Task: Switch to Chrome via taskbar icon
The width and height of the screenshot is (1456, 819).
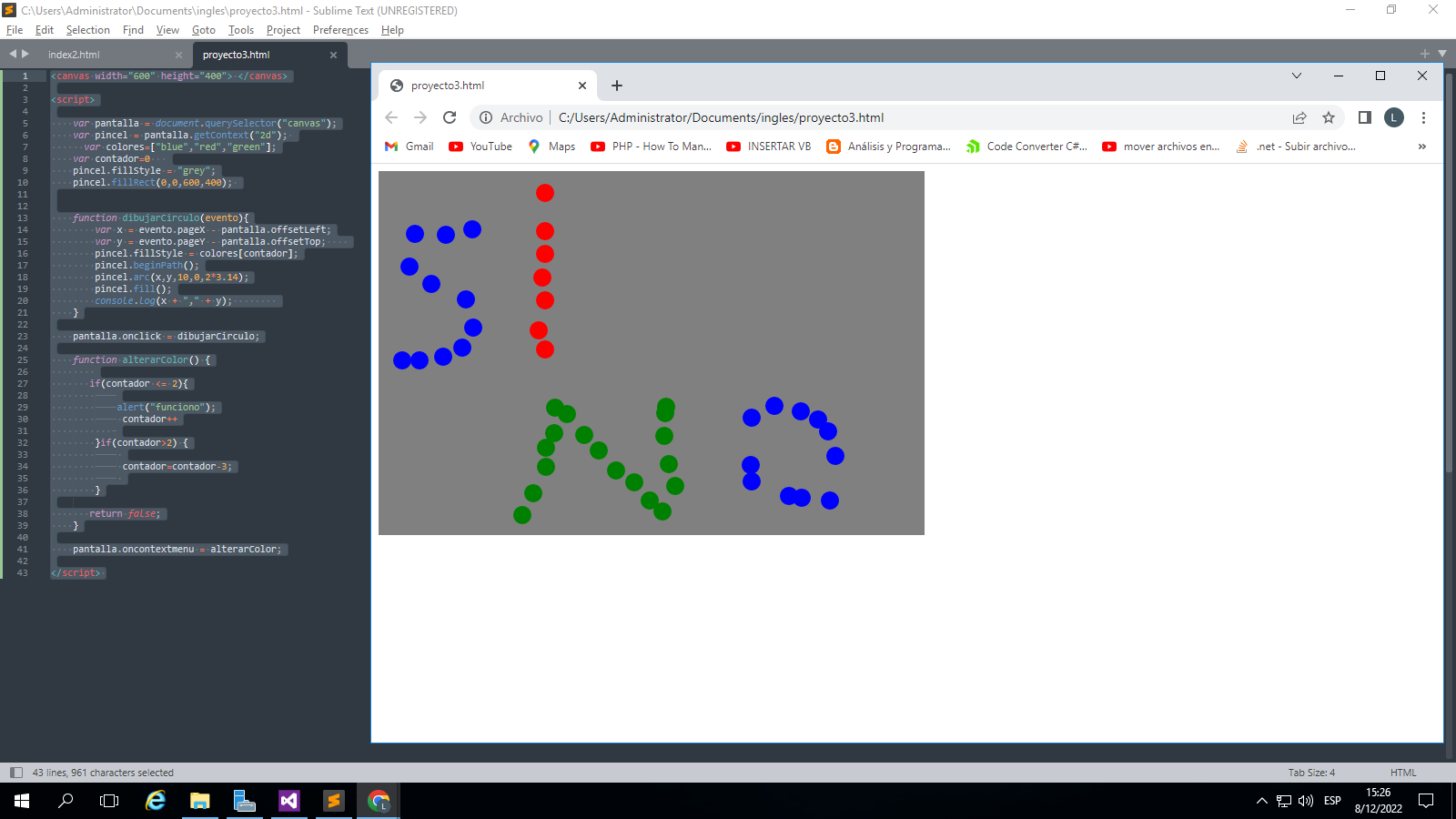Action: 378,801
